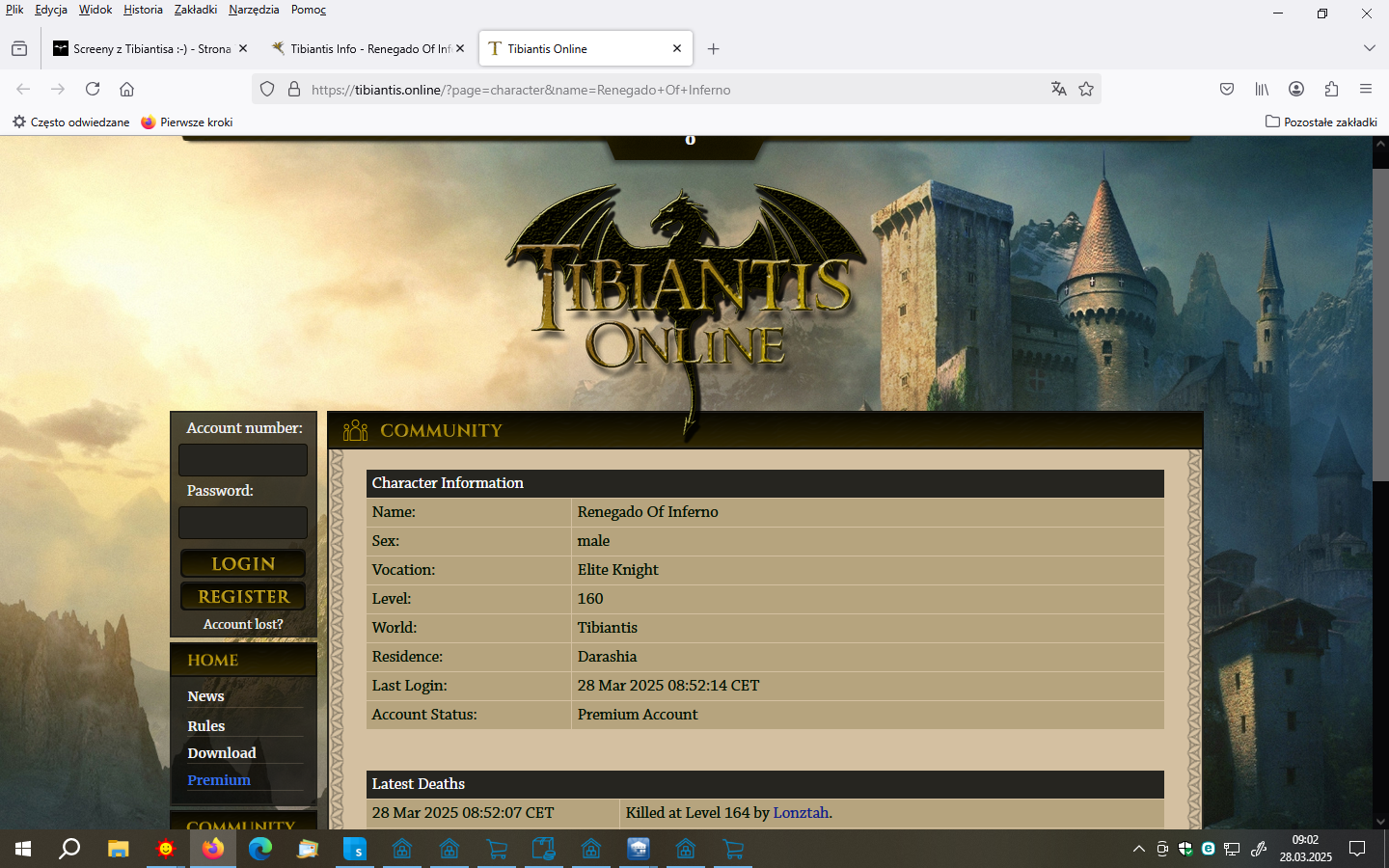
Task: Bookmark this page with the star icon
Action: [1086, 89]
